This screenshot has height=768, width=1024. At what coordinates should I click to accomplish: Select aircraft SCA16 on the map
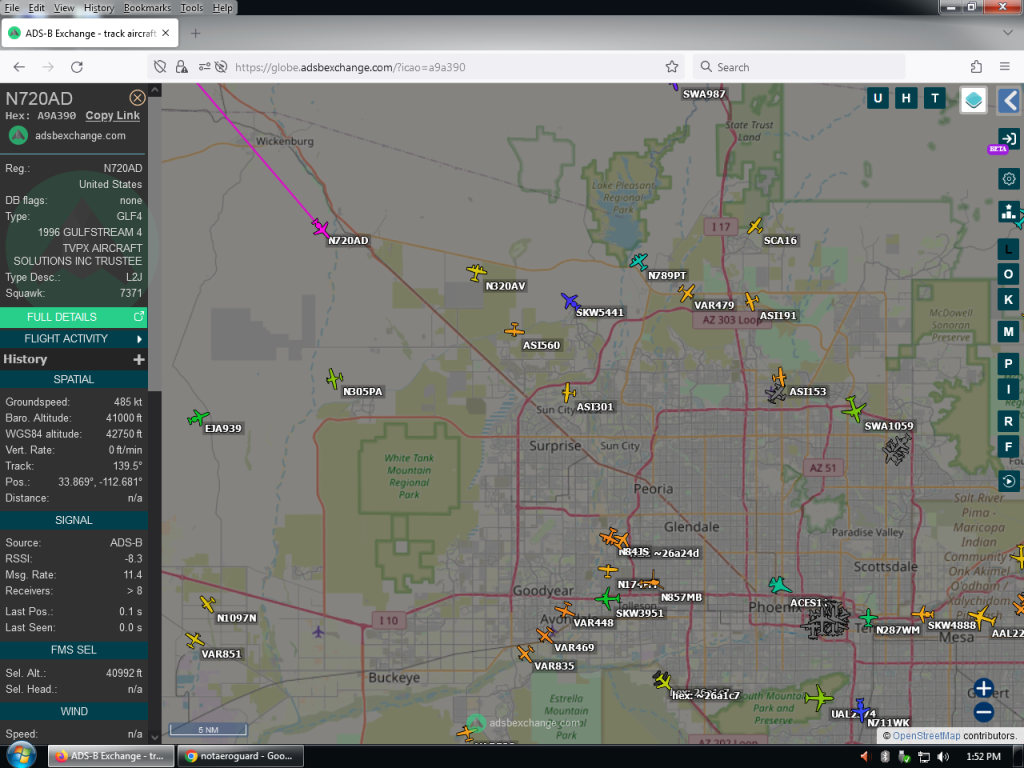755,227
